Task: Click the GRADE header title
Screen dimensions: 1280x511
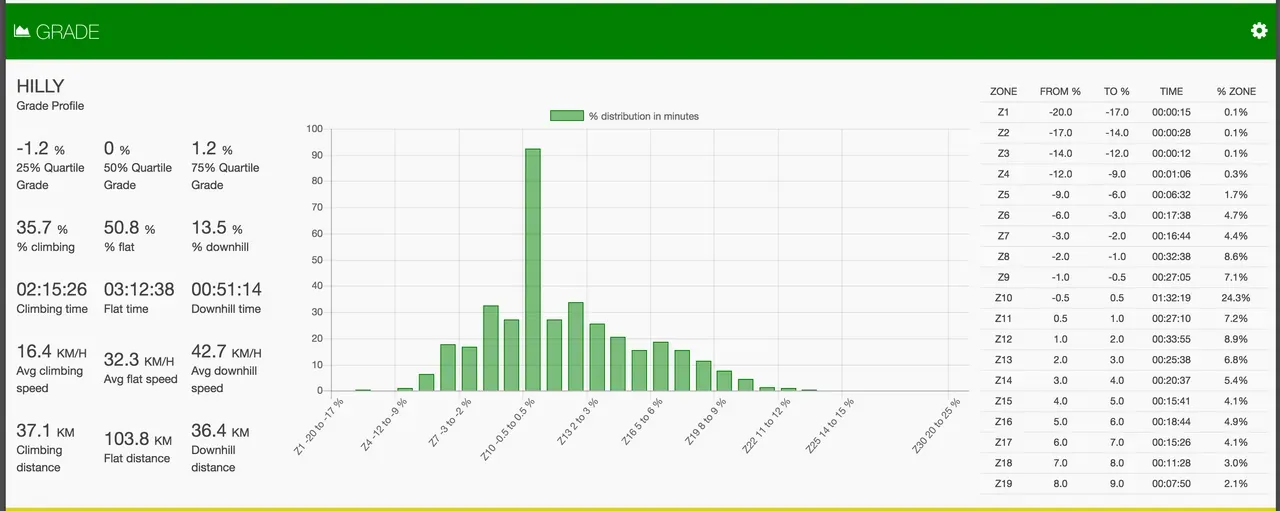Action: click(67, 32)
